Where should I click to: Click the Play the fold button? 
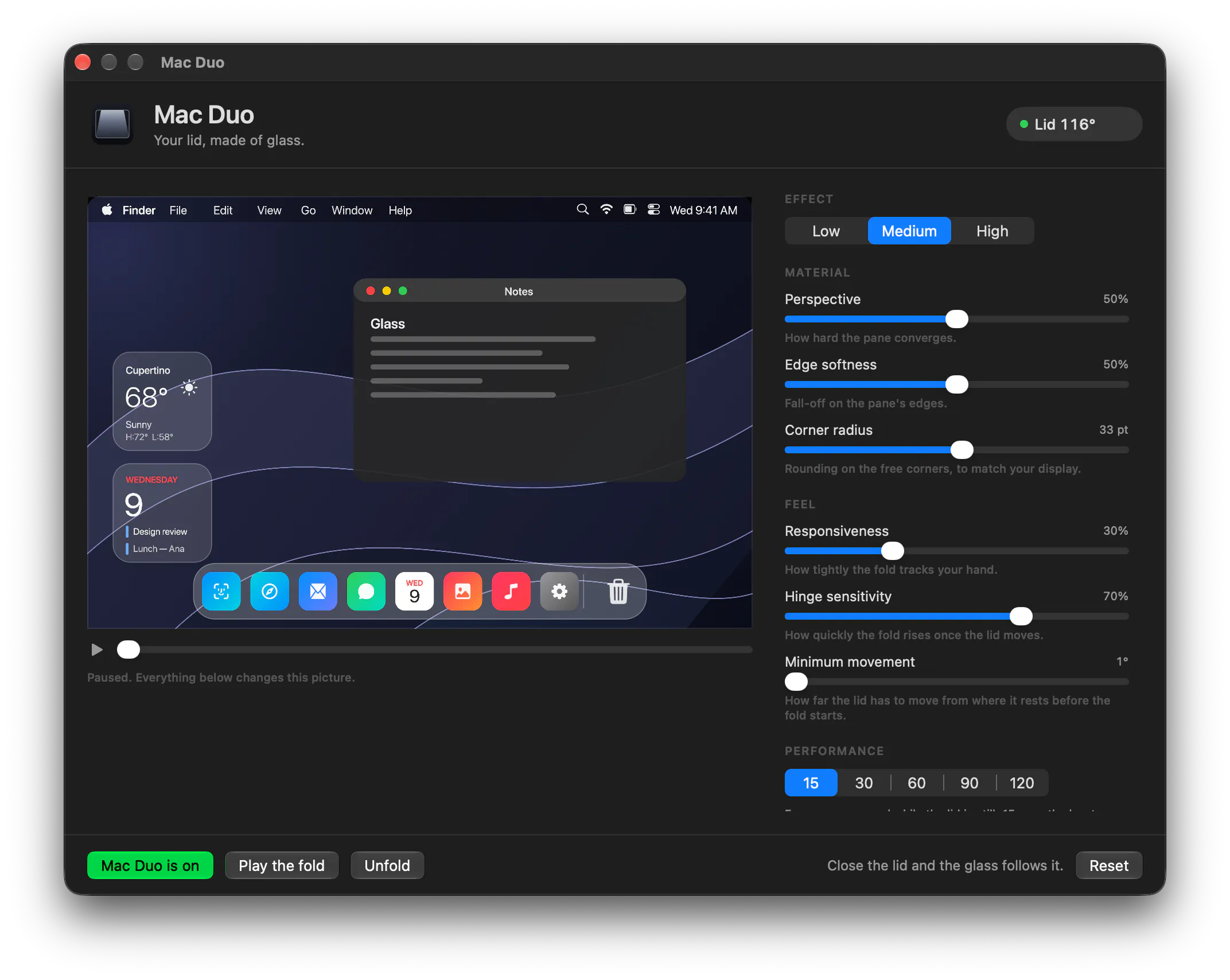[282, 865]
